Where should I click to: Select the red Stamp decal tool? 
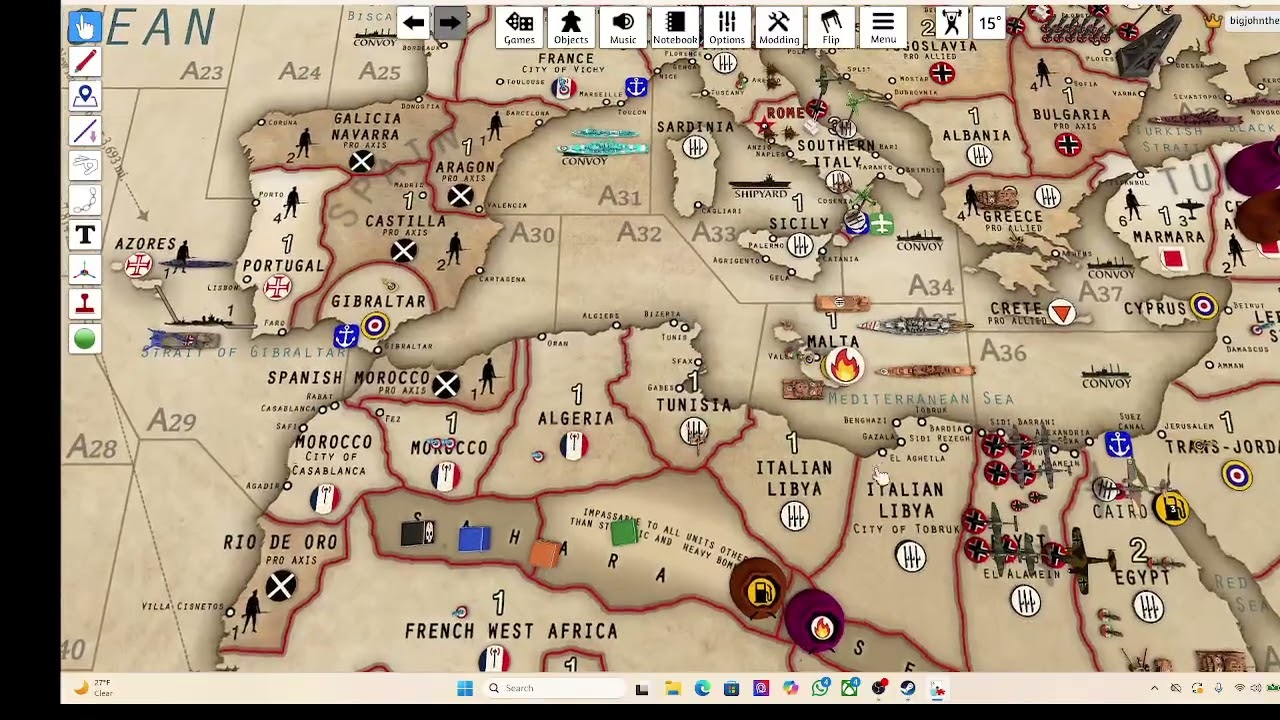pyautogui.click(x=85, y=304)
